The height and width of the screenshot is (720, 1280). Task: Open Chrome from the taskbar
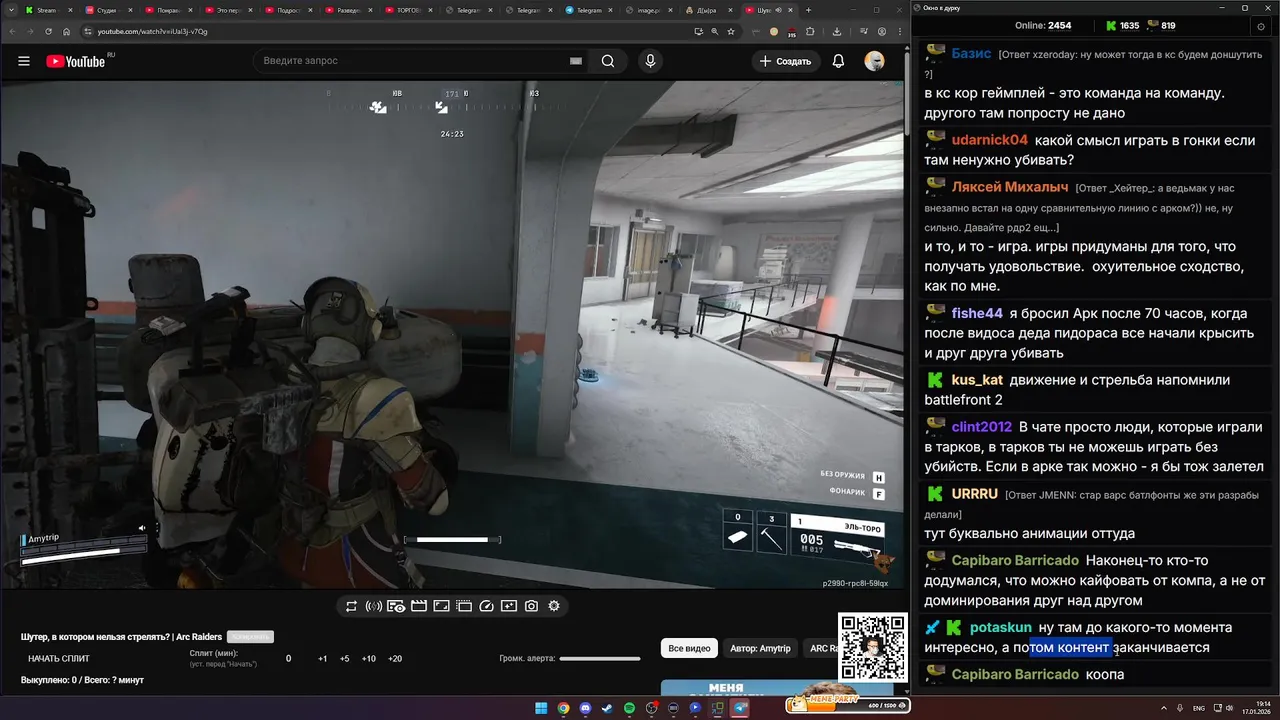pos(563,708)
